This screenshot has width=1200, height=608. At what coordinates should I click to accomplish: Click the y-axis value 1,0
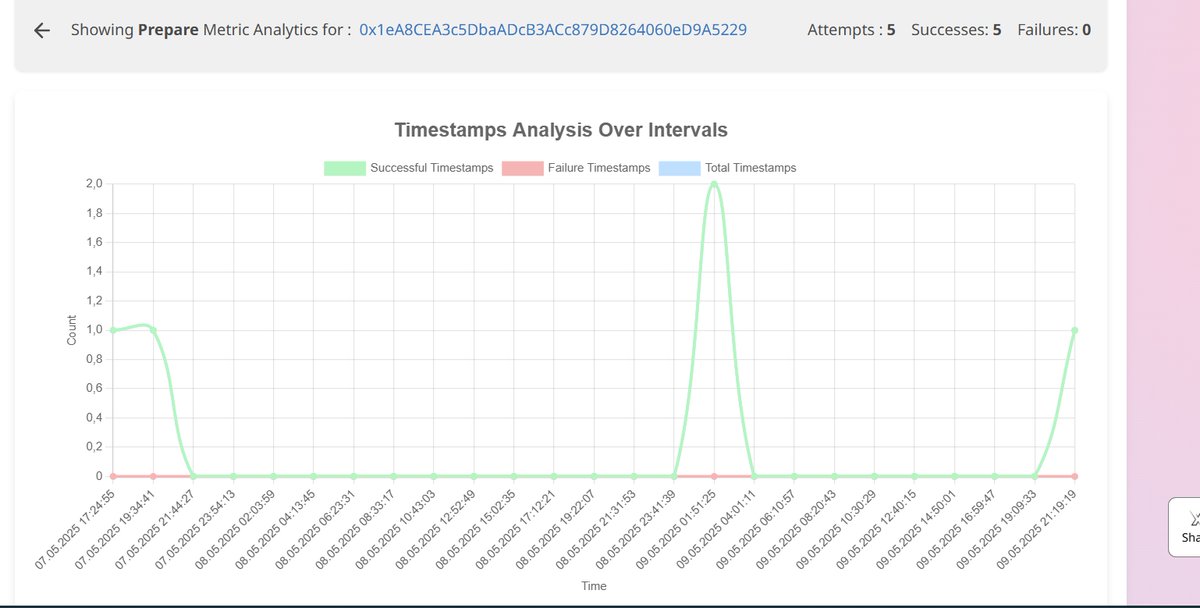point(94,330)
